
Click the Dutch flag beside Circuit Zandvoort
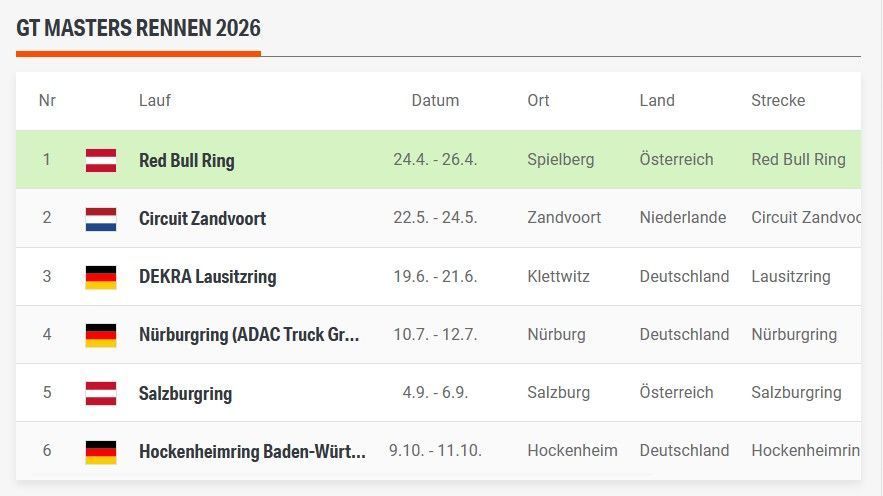(x=101, y=218)
